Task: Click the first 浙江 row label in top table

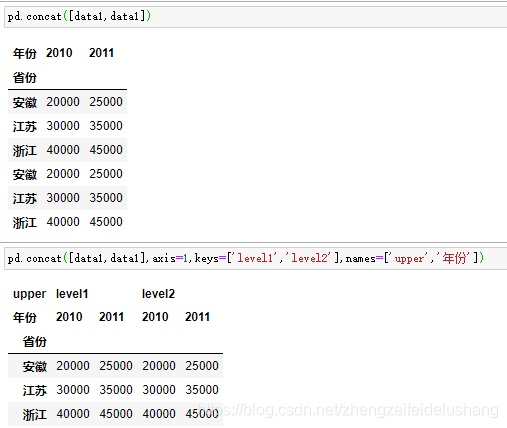Action: (25, 150)
